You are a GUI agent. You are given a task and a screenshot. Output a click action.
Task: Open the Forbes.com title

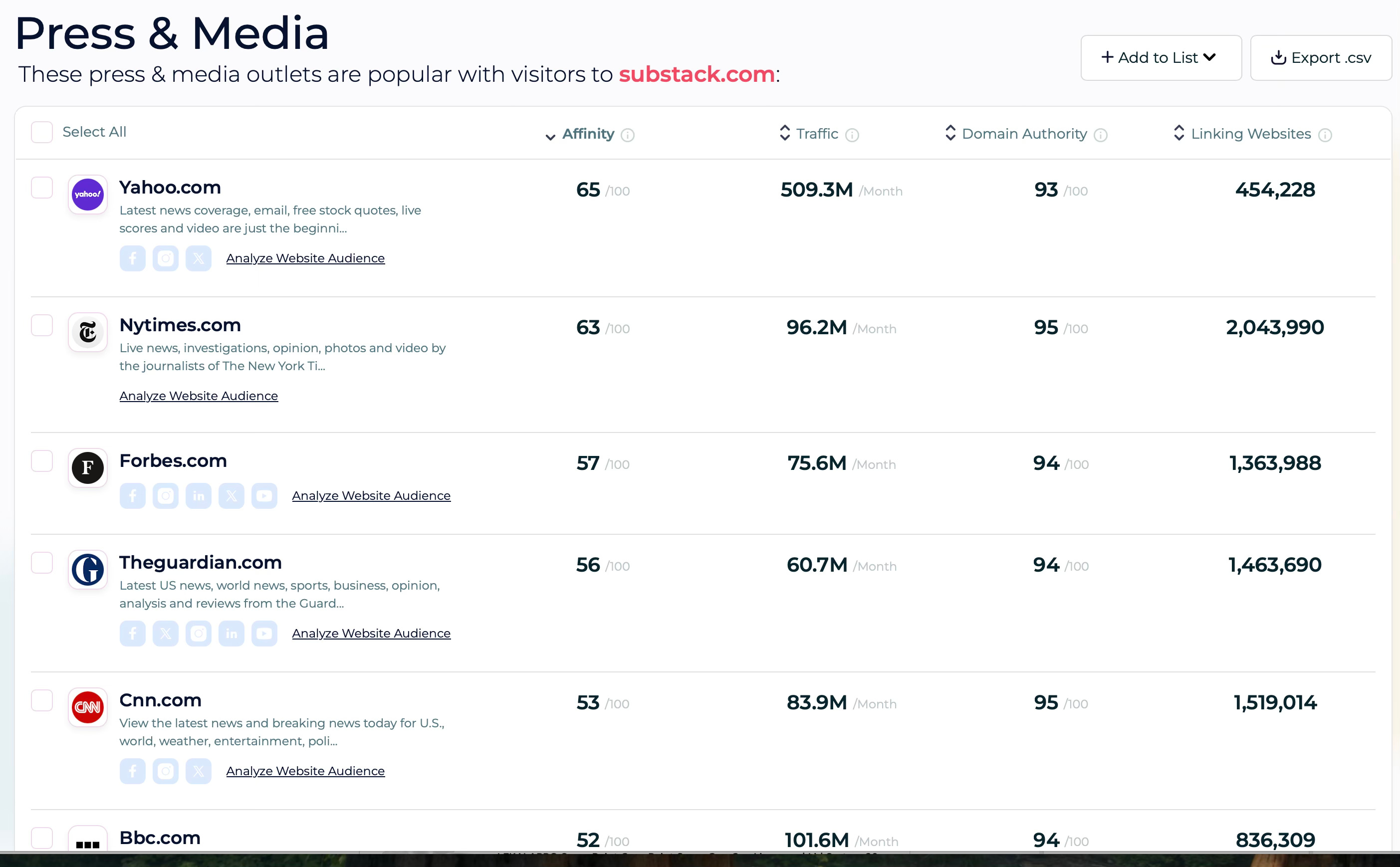[x=173, y=461]
